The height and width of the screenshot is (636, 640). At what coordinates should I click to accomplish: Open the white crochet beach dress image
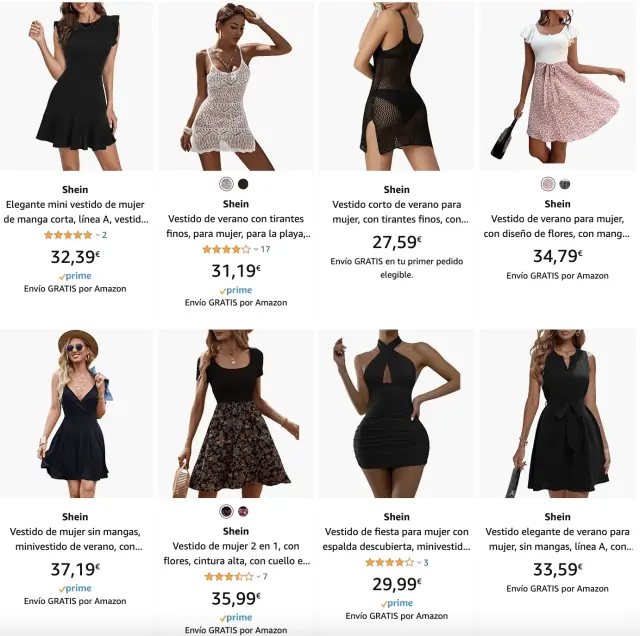pos(236,86)
